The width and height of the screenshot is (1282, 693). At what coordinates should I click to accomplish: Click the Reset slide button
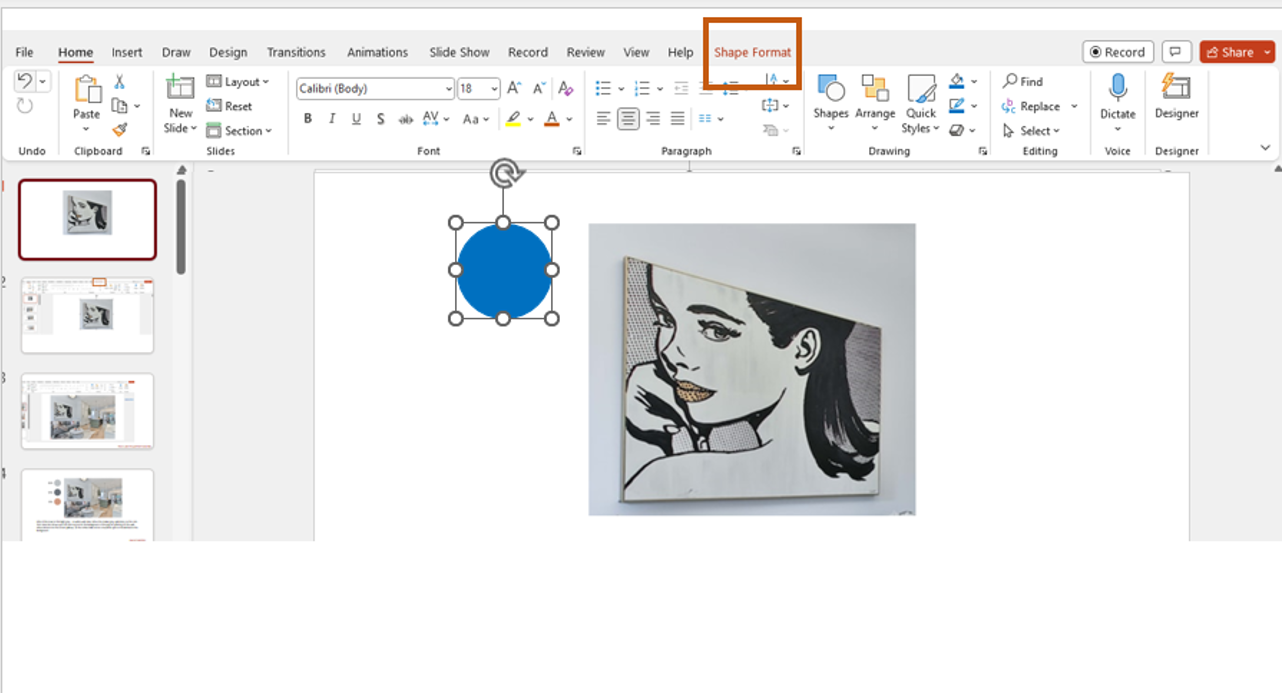[229, 106]
